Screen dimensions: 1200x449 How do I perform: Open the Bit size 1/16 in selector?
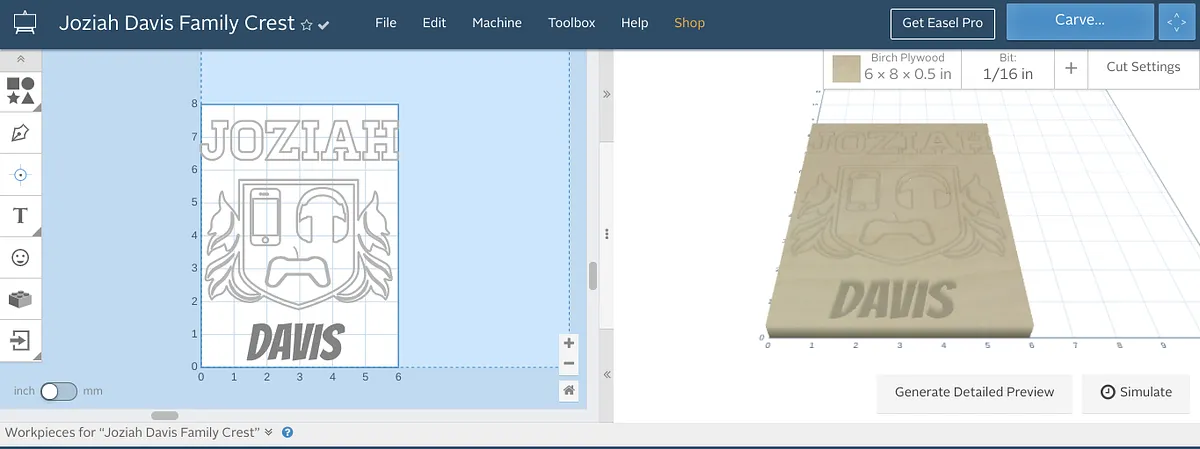(x=1007, y=68)
